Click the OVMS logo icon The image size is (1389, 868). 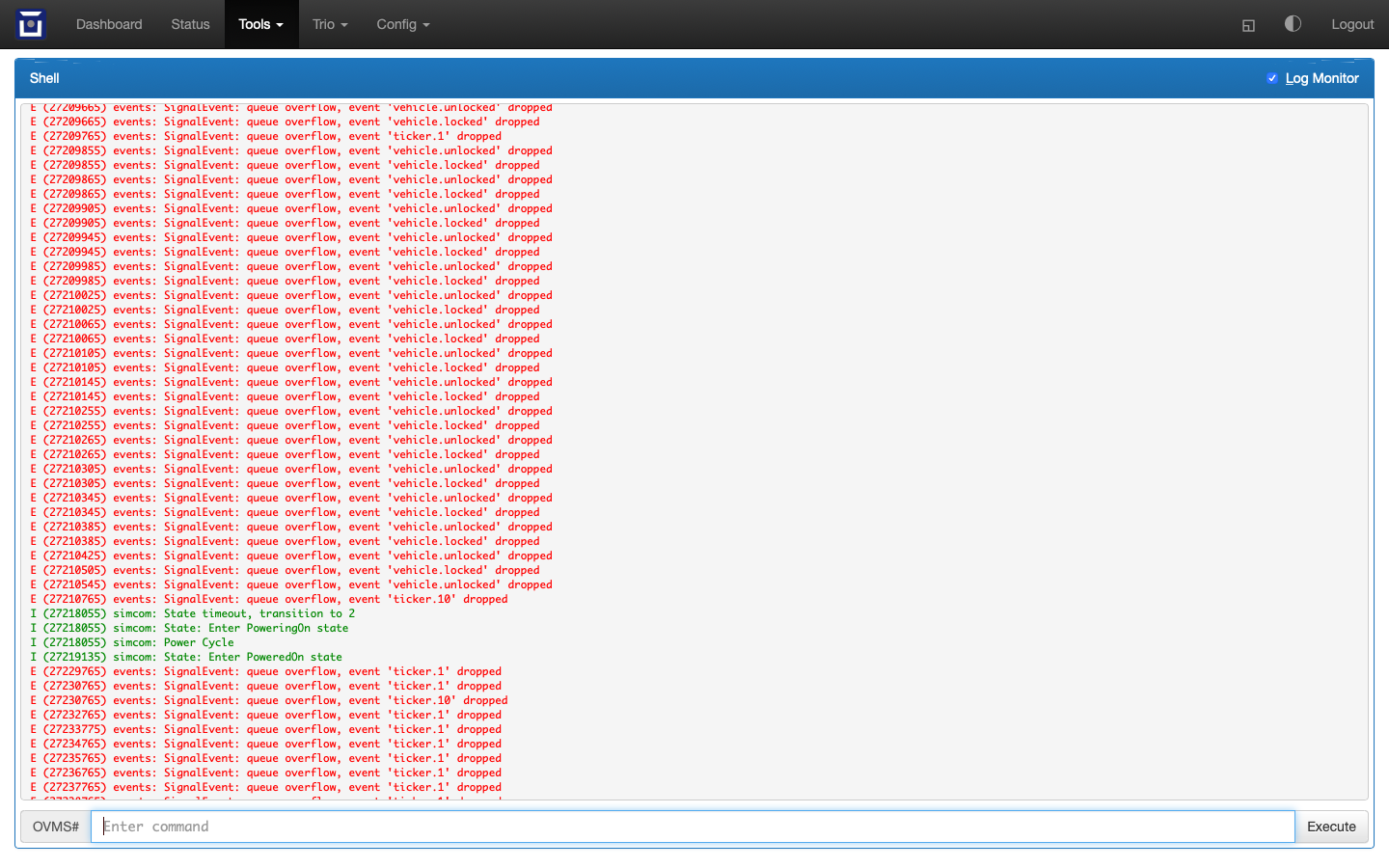point(31,24)
